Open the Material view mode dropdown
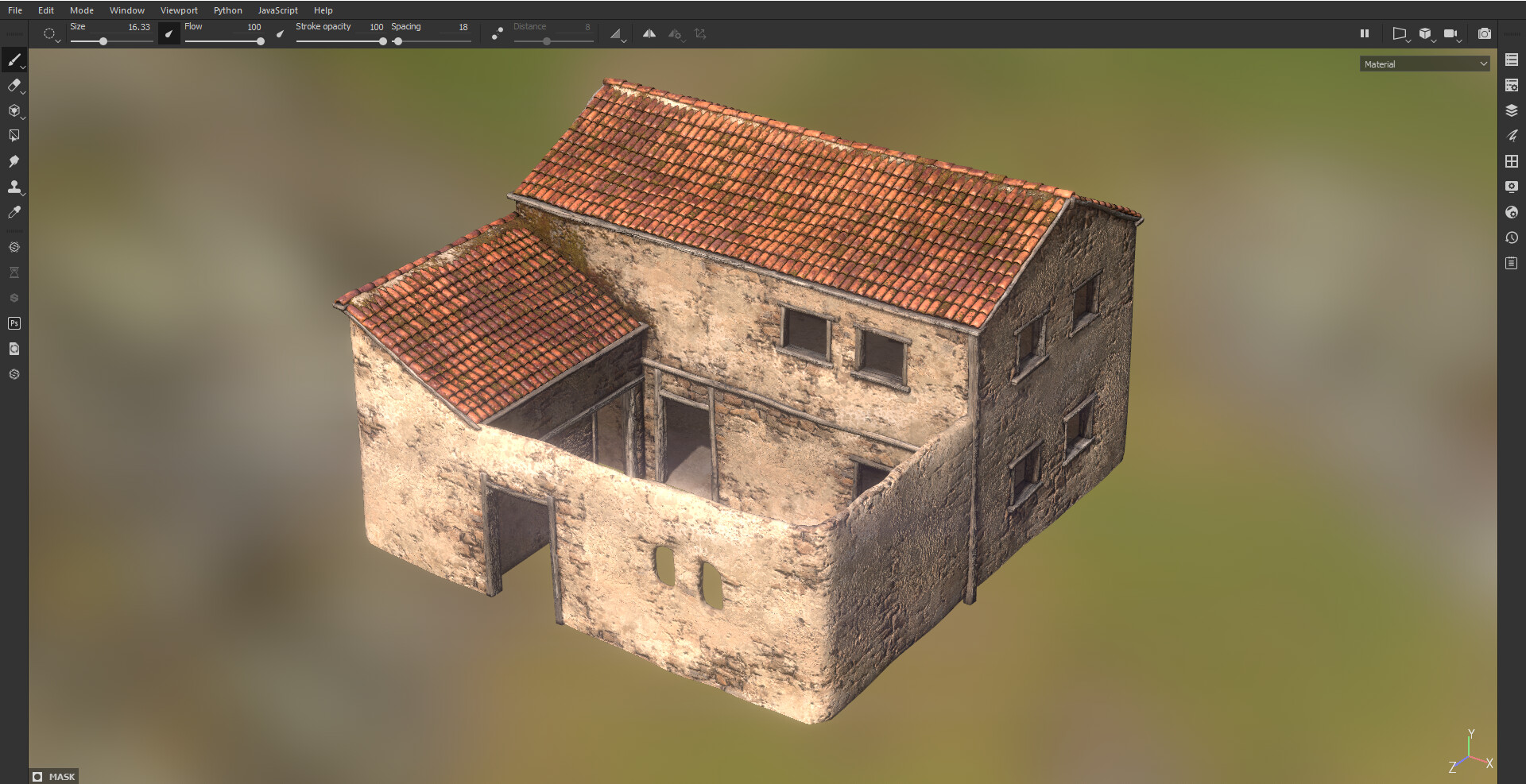Screen dimensions: 1526x784 click(1424, 64)
